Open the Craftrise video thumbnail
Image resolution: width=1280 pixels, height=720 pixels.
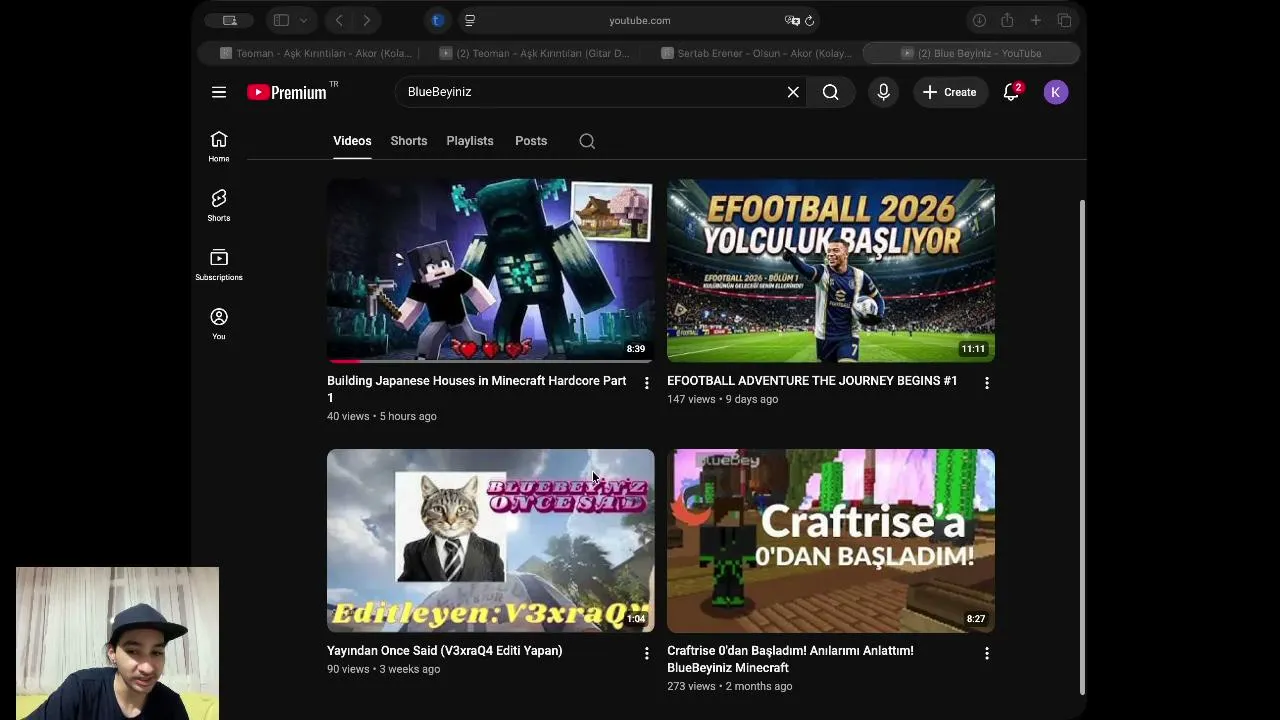[831, 540]
